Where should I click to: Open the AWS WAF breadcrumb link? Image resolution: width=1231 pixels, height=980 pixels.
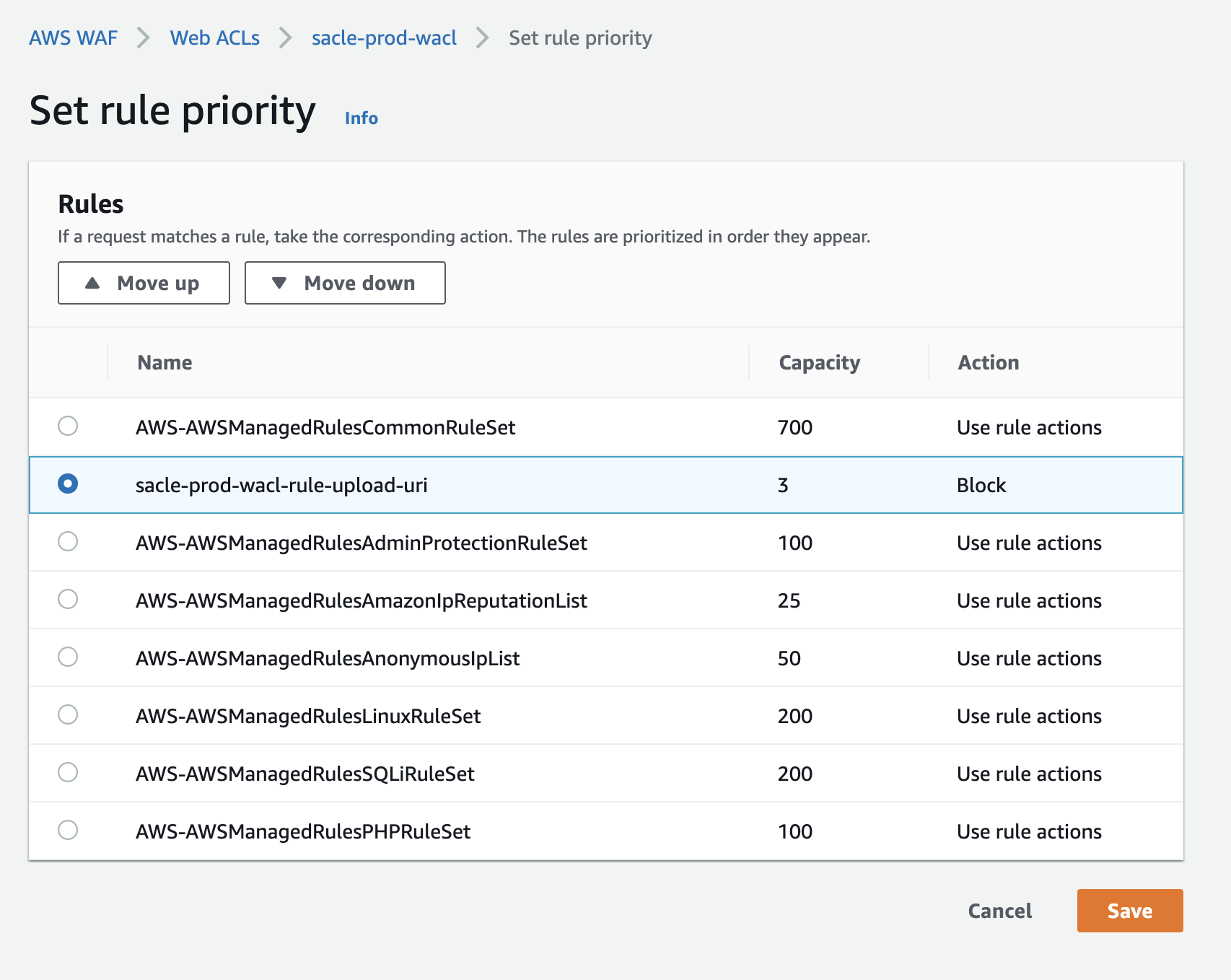(x=73, y=38)
